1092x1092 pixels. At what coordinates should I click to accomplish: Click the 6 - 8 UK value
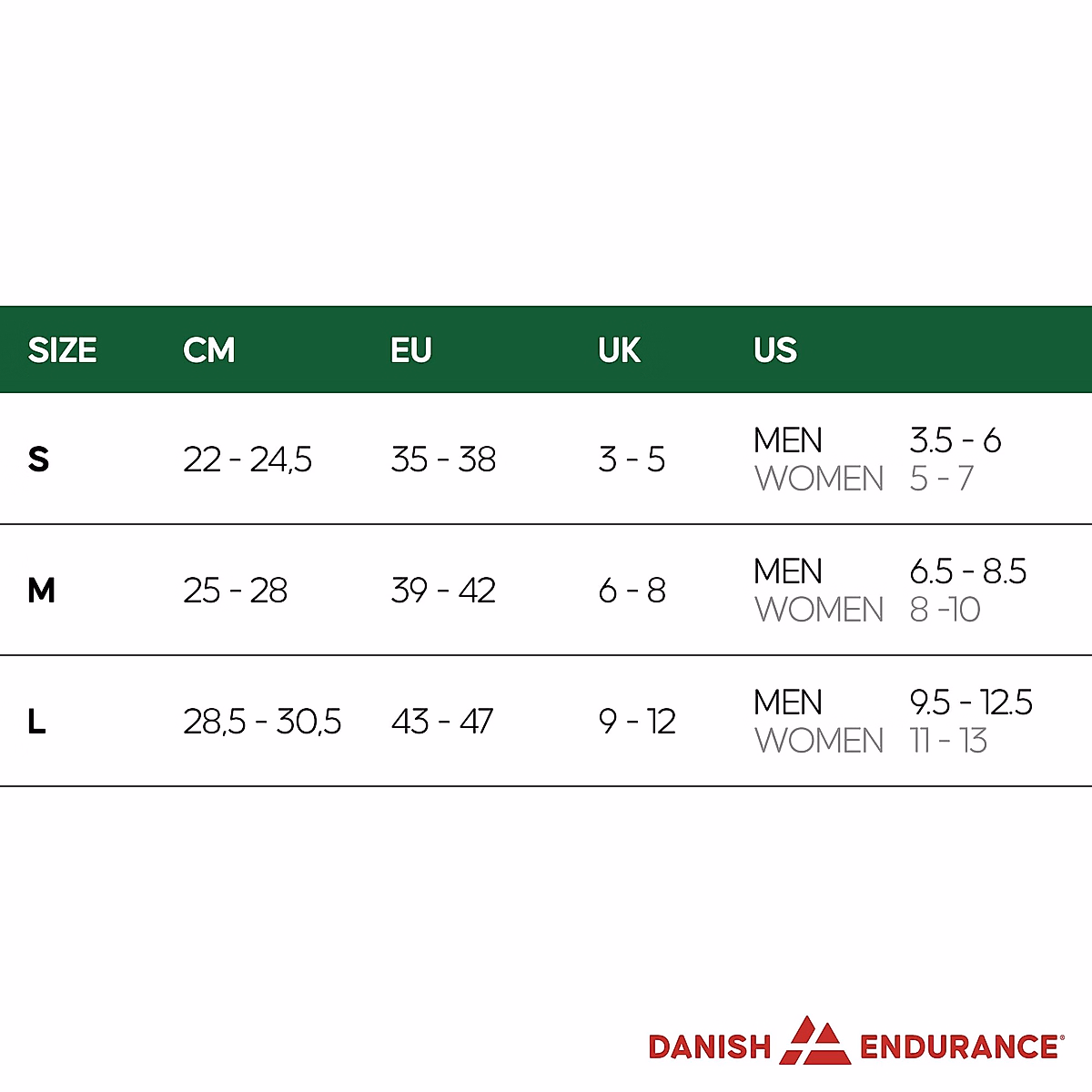[632, 591]
